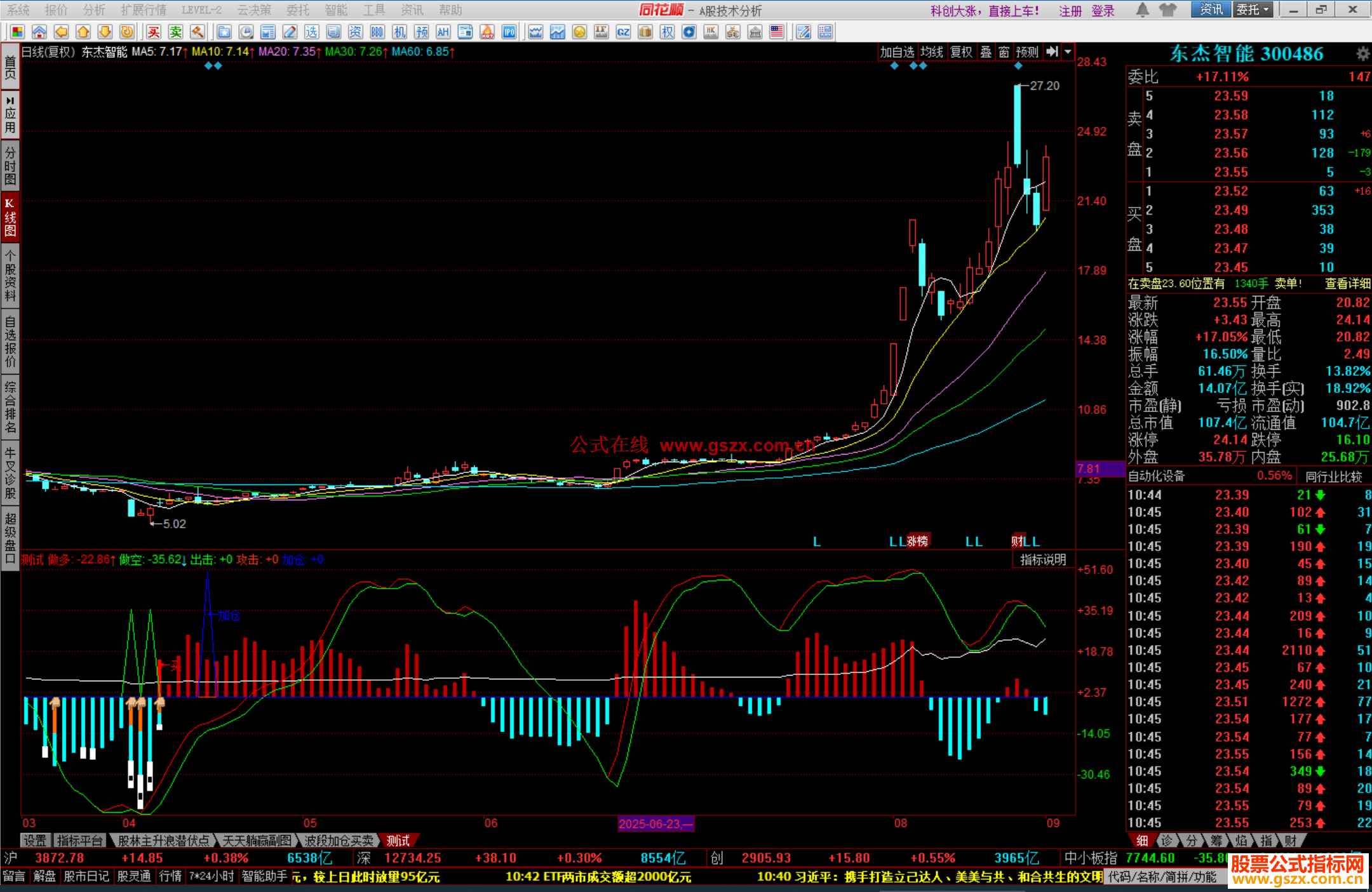Expand the dropdown arrow next to 预测
Image resolution: width=1372 pixels, height=892 pixels.
point(1068,52)
